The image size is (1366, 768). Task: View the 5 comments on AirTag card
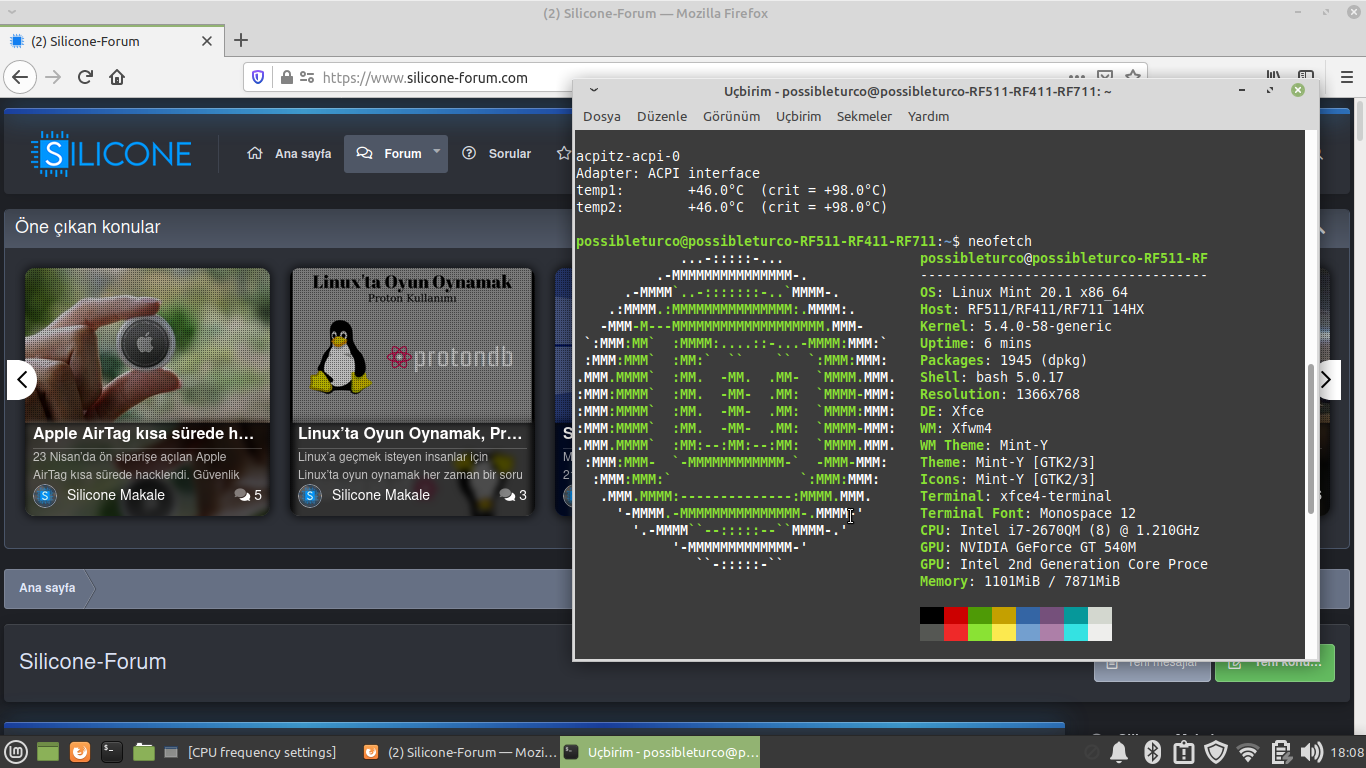(x=248, y=495)
